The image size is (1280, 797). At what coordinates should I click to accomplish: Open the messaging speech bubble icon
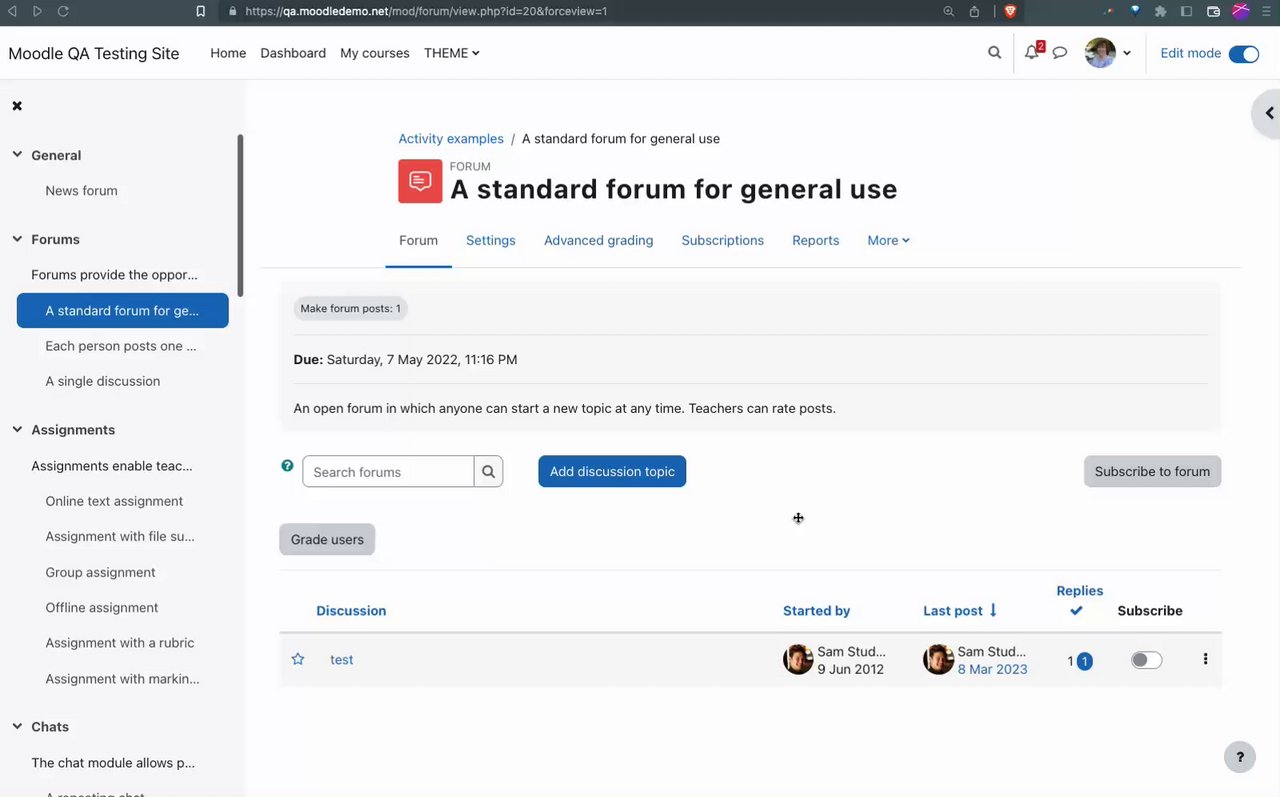[x=1060, y=53]
